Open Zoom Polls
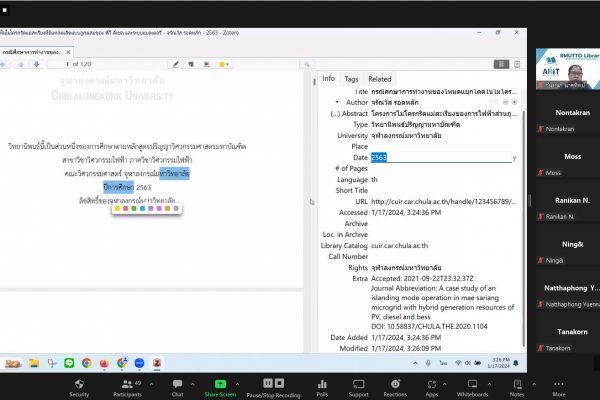Screen dimensions: 600x400 pyautogui.click(x=322, y=388)
